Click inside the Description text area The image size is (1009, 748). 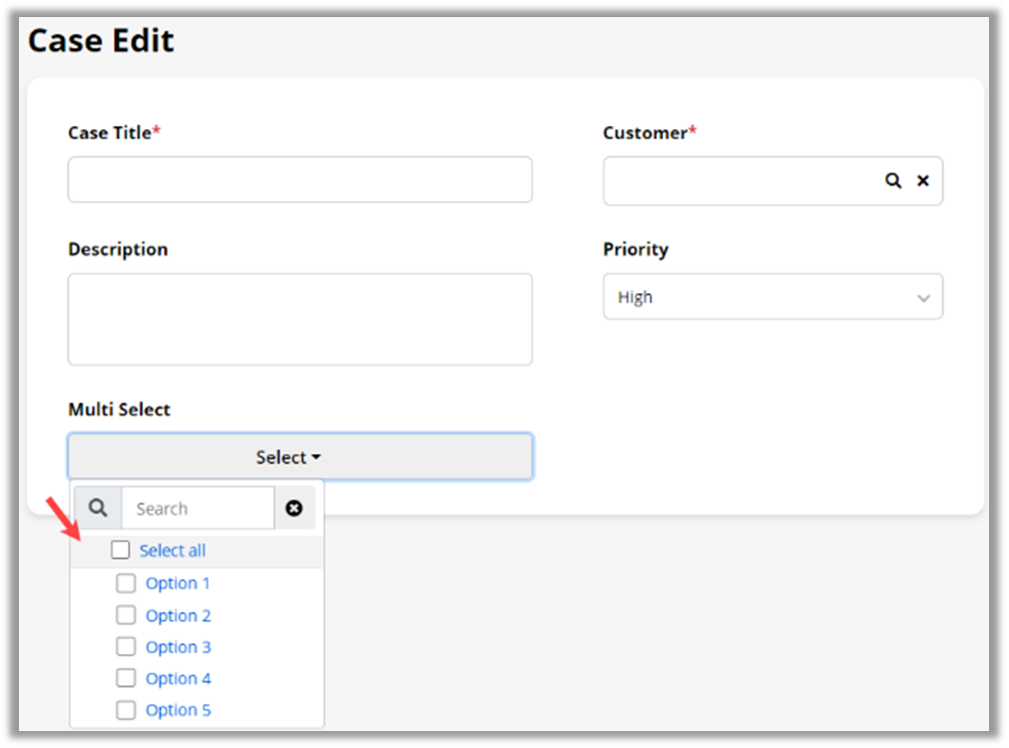(300, 319)
